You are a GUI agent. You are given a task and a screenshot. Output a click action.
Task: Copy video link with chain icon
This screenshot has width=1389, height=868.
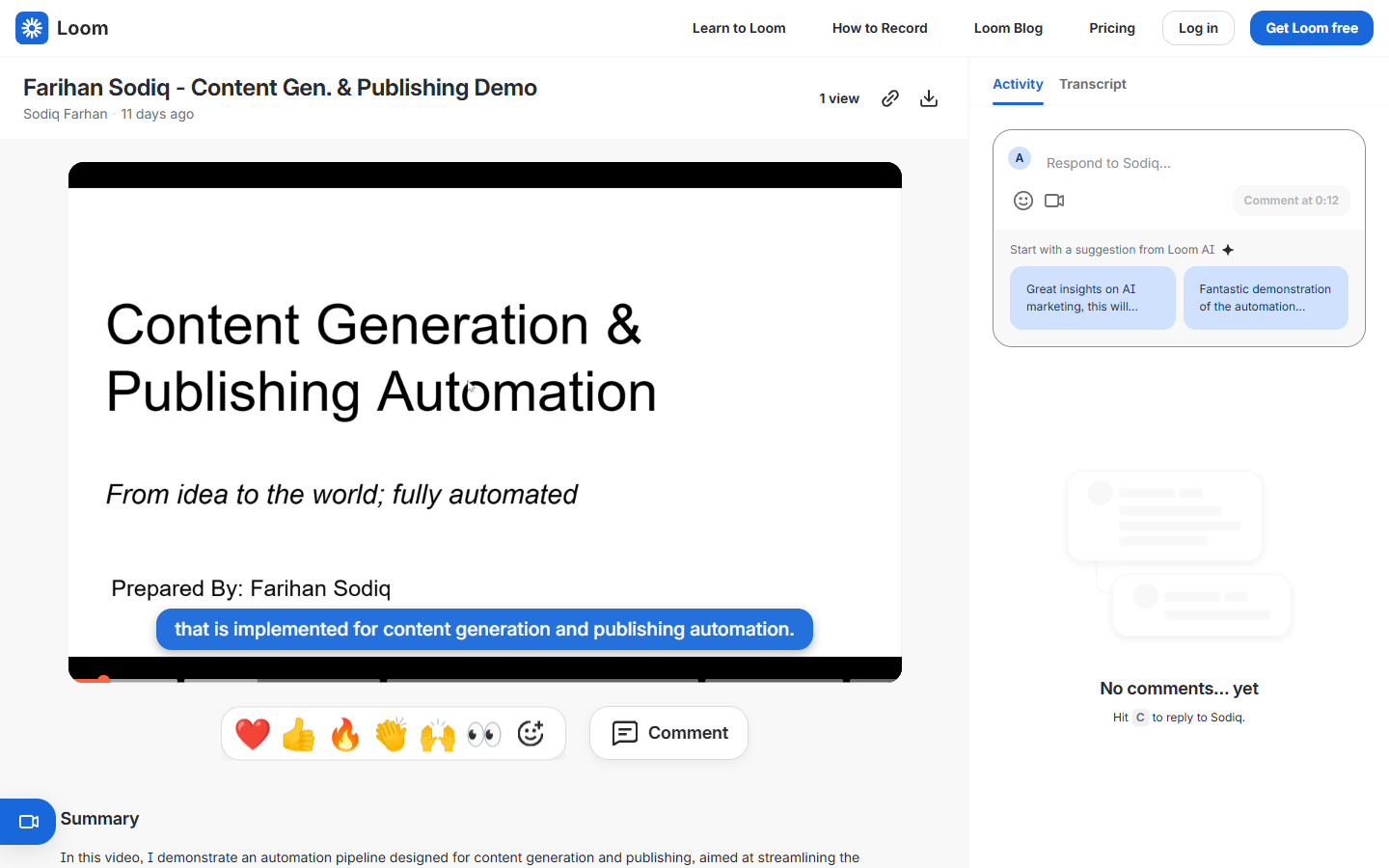point(890,98)
